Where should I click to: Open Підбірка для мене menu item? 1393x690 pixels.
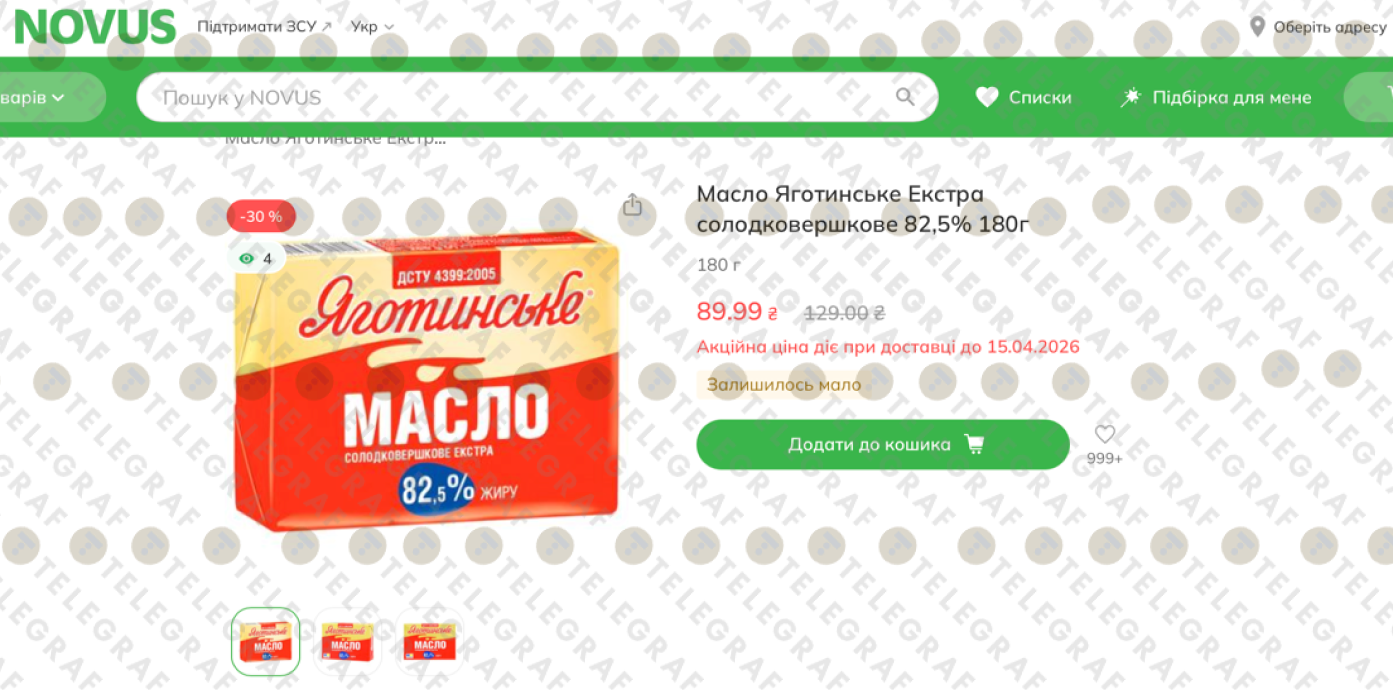(1215, 97)
